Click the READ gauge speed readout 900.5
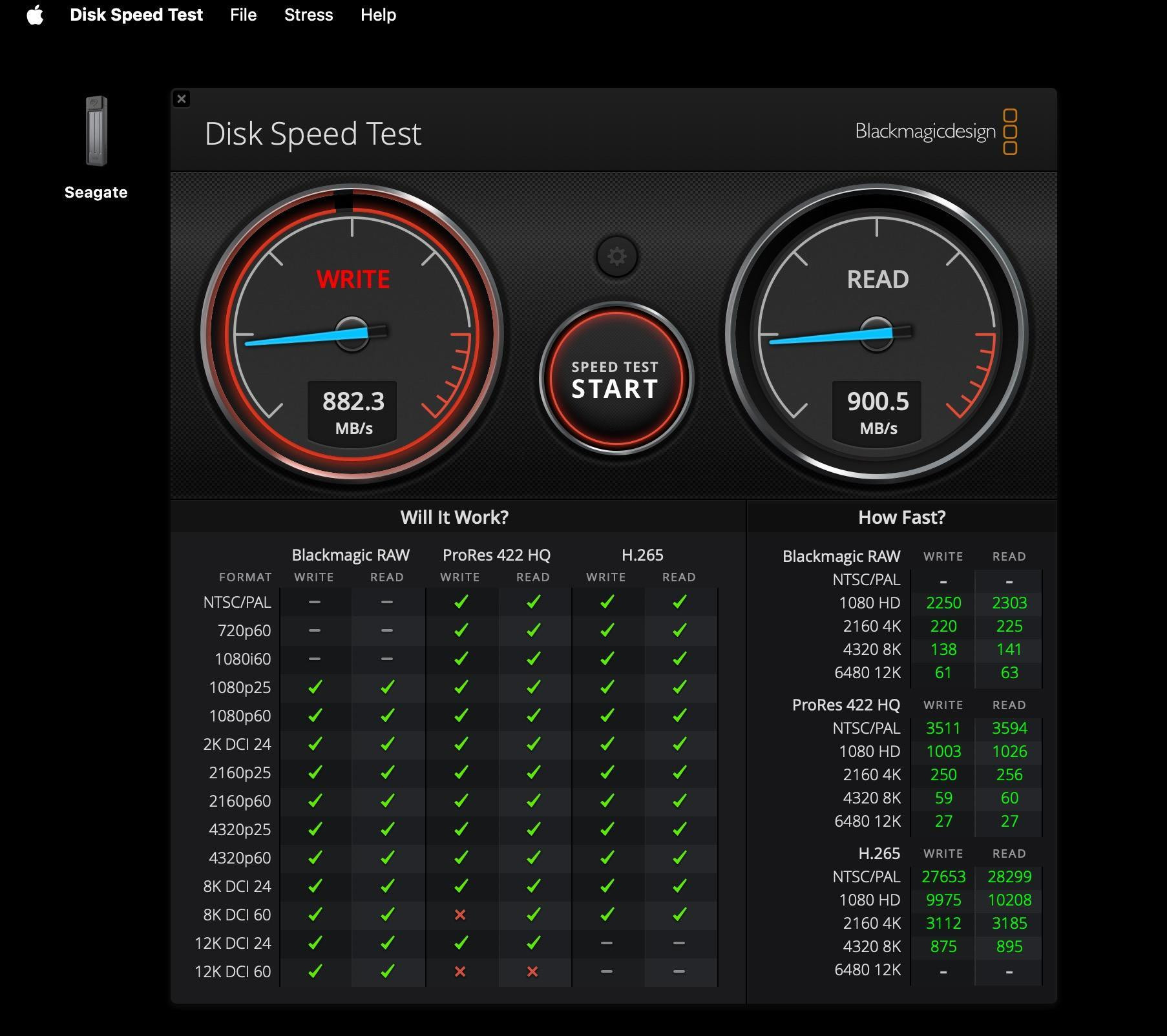Image resolution: width=1167 pixels, height=1036 pixels. (878, 401)
